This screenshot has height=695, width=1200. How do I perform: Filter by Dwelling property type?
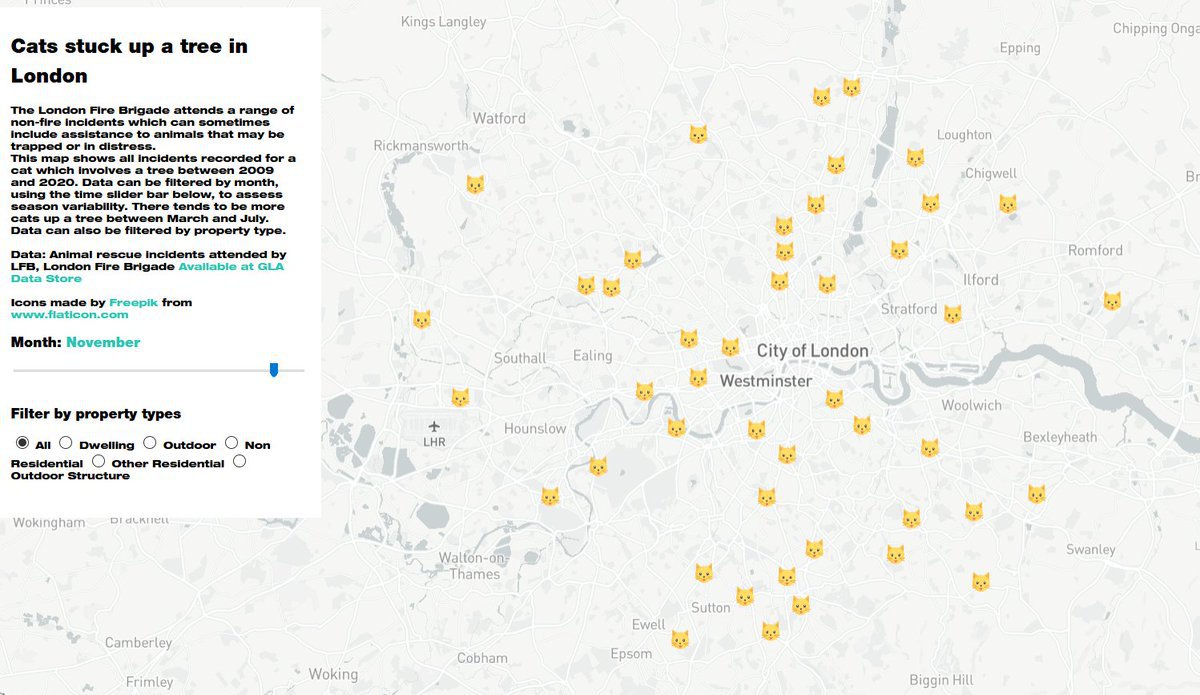[66, 443]
